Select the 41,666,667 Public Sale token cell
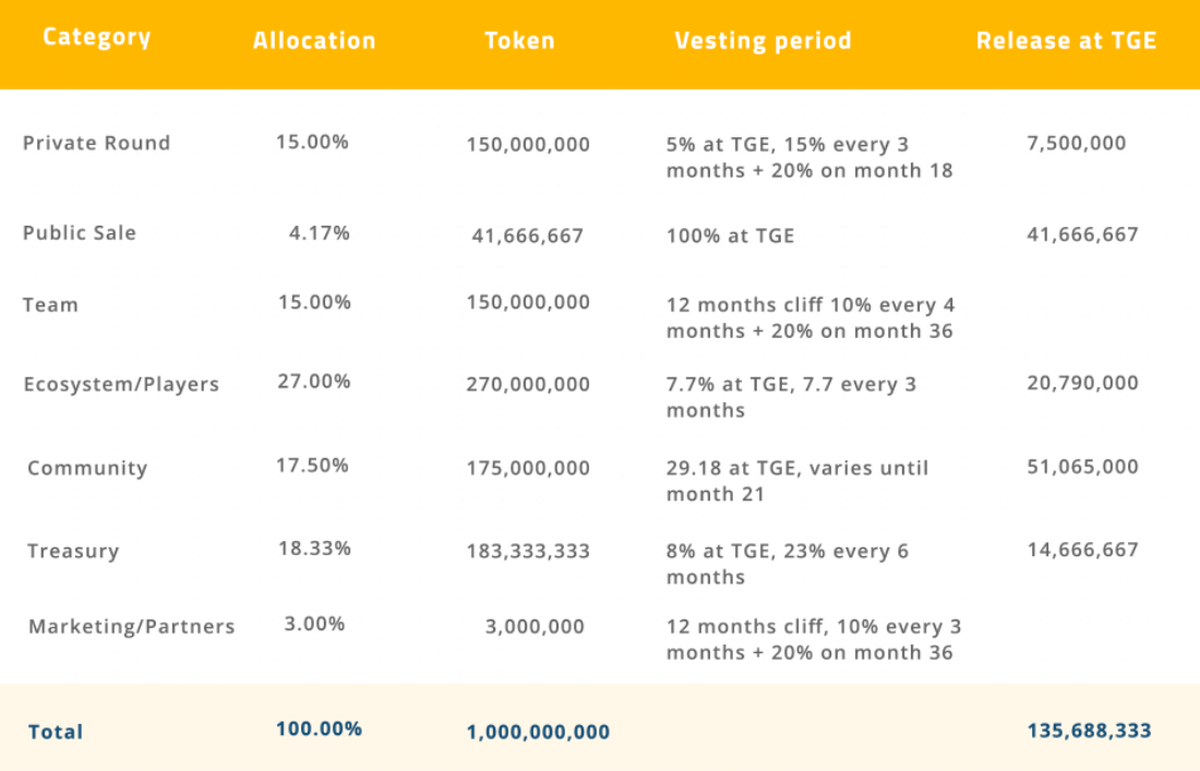This screenshot has width=1200, height=771. coord(527,237)
